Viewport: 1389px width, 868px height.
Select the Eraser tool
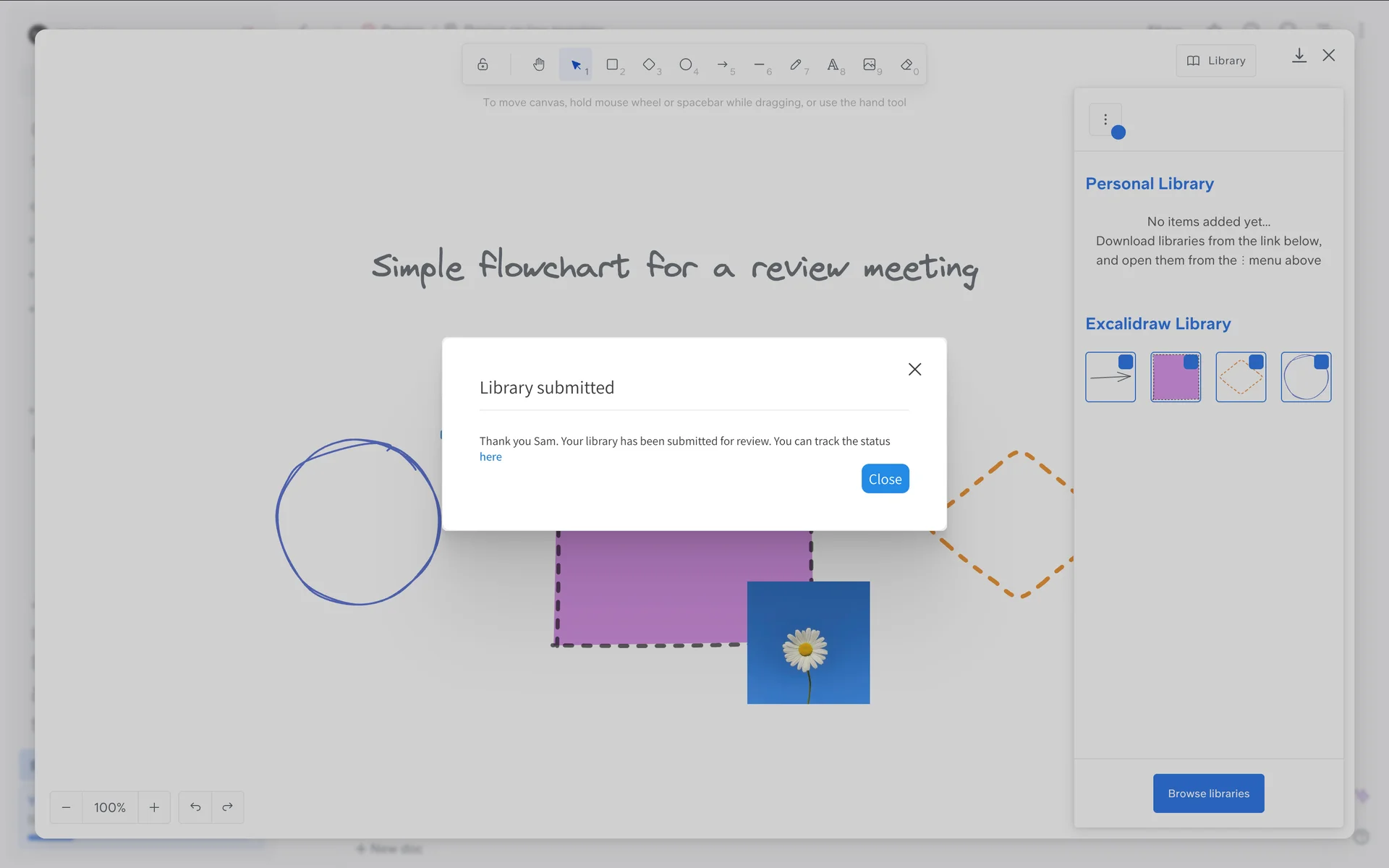[906, 64]
